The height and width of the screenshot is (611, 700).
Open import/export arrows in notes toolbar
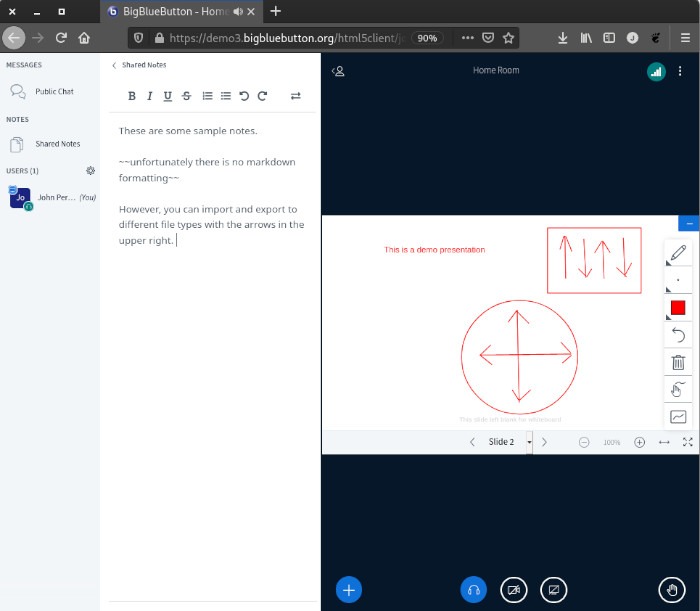[x=296, y=96]
